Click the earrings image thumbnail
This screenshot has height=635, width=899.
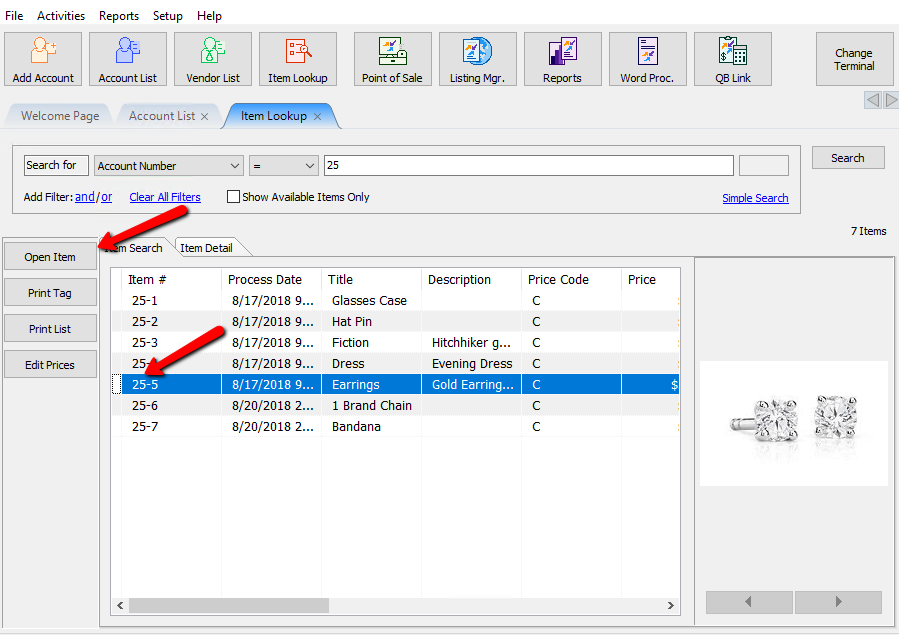pos(794,424)
